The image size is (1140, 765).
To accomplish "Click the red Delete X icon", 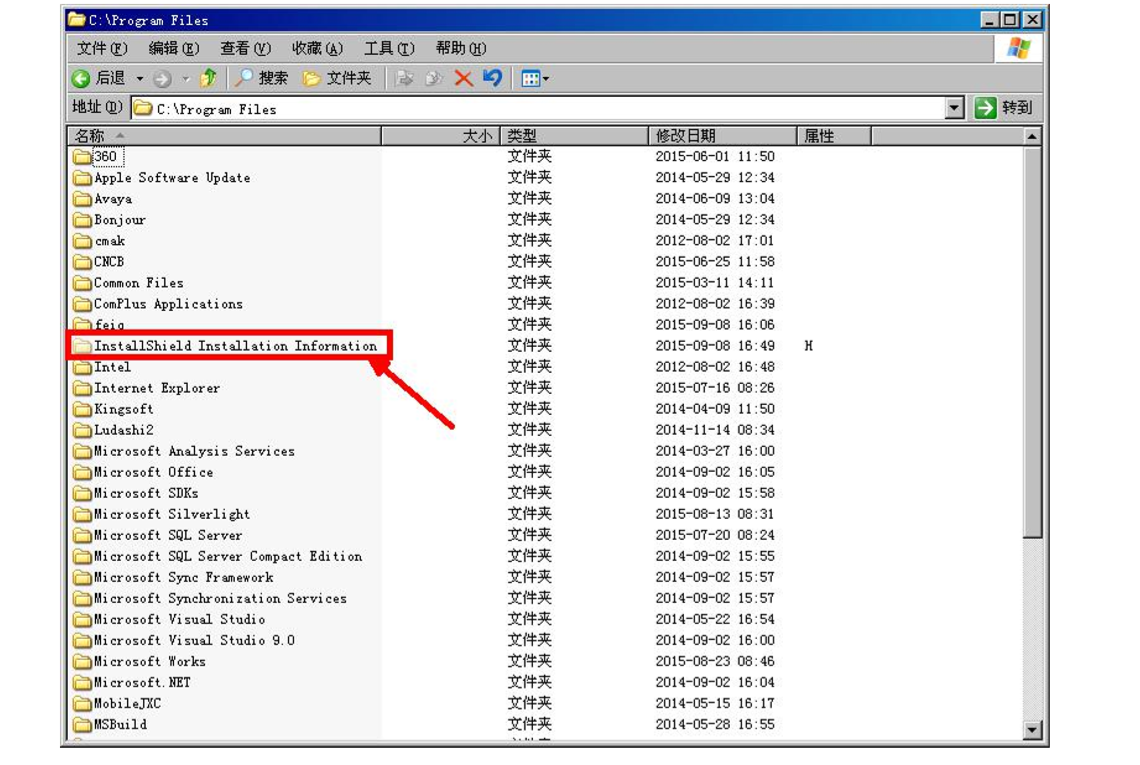I will tap(463, 78).
